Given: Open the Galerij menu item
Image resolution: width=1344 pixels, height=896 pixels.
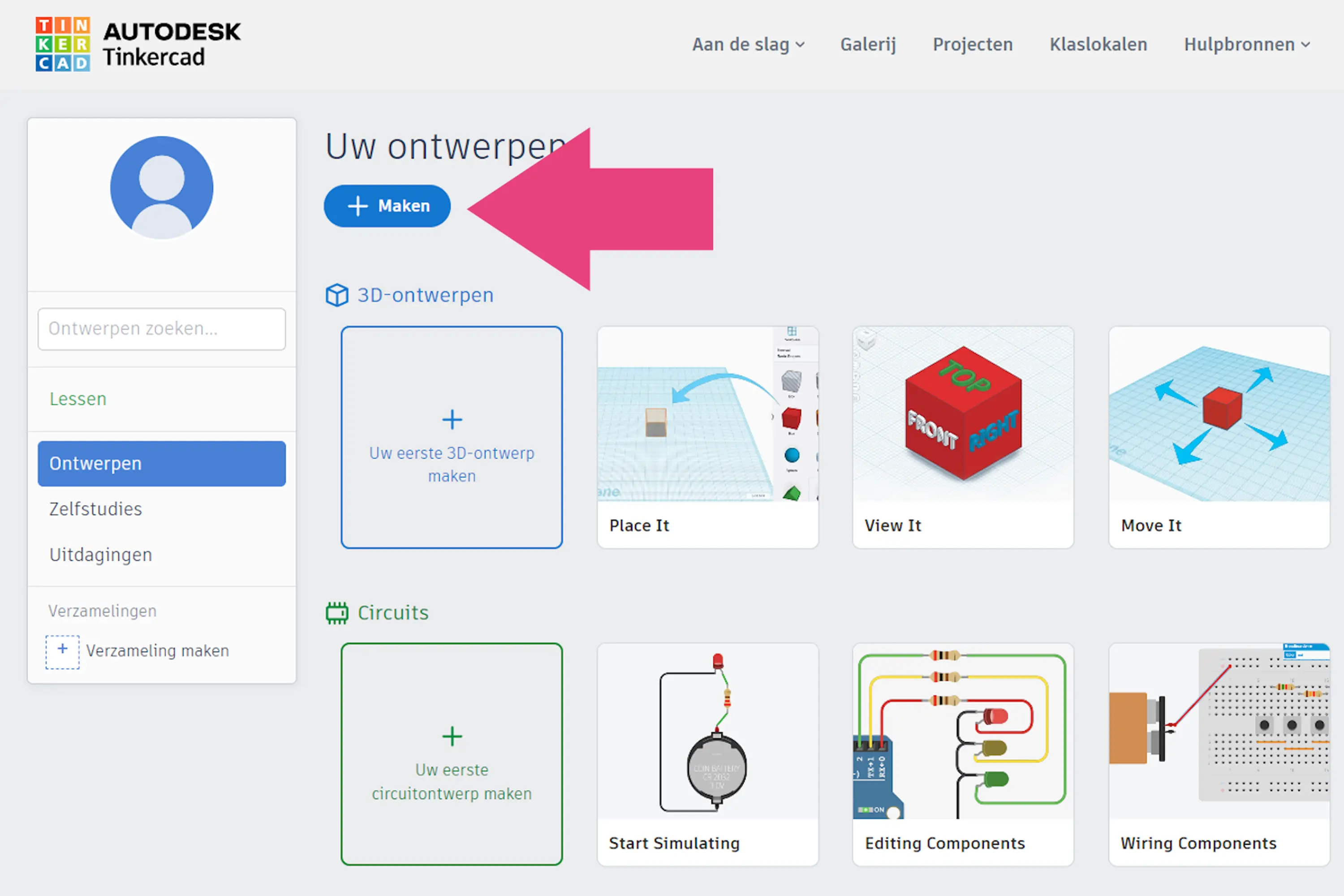Looking at the screenshot, I should pos(867,44).
